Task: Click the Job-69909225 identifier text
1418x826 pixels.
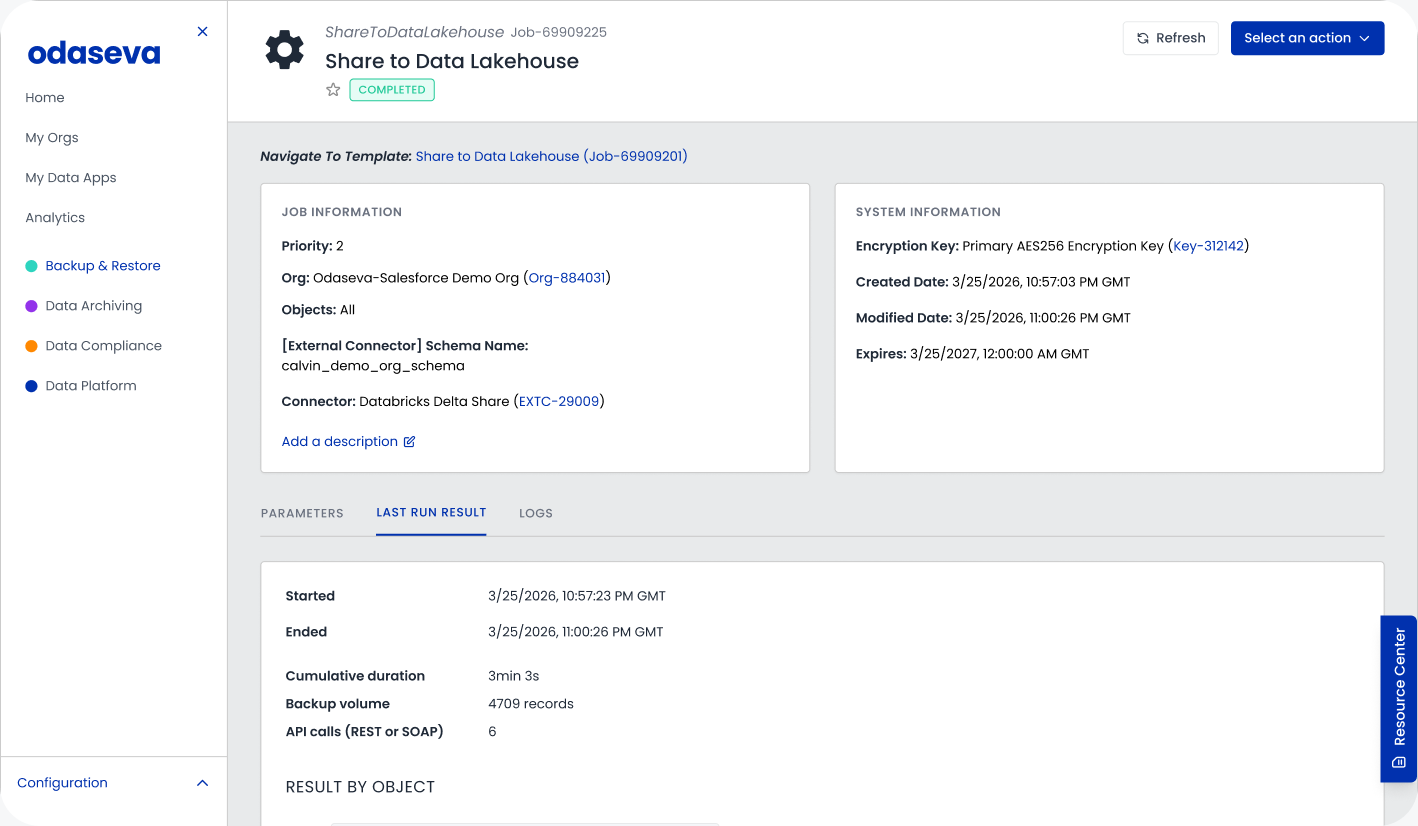Action: click(558, 32)
